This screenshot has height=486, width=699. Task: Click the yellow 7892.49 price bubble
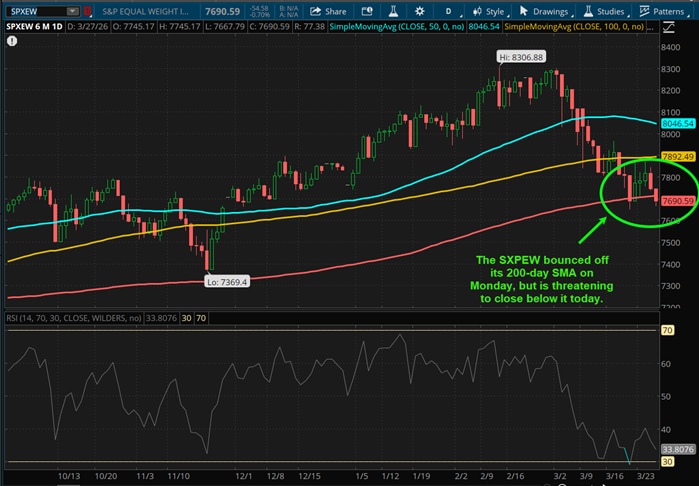pos(678,157)
